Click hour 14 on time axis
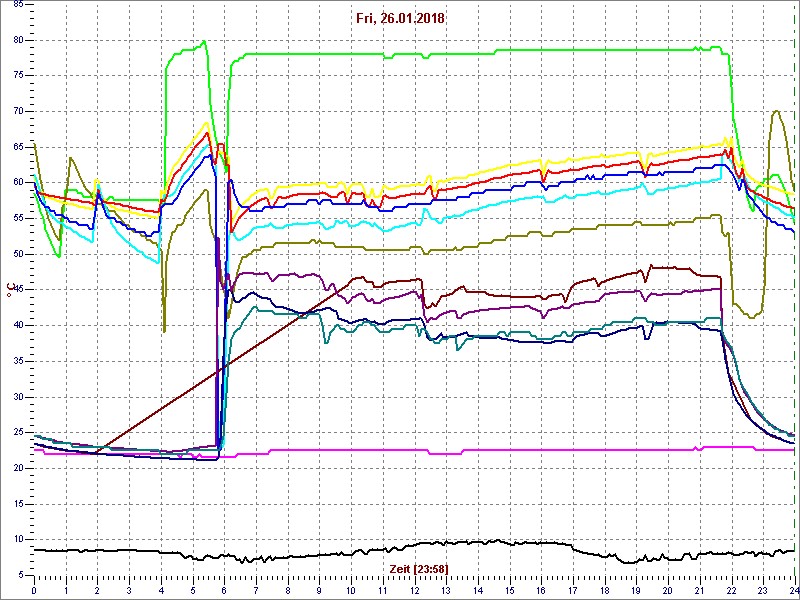The image size is (800, 600). point(478,589)
